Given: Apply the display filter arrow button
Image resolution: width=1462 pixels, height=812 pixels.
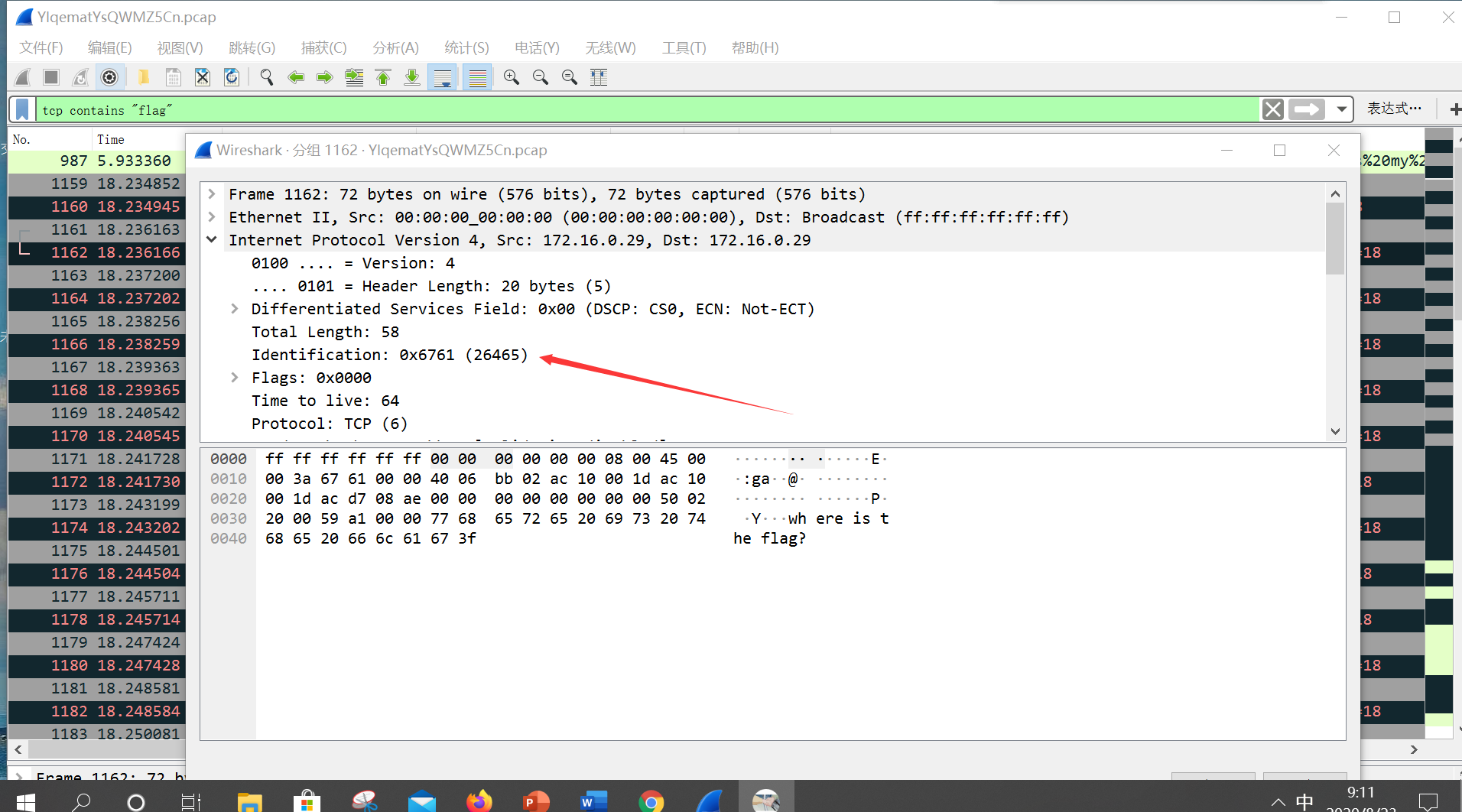Looking at the screenshot, I should pos(1308,109).
